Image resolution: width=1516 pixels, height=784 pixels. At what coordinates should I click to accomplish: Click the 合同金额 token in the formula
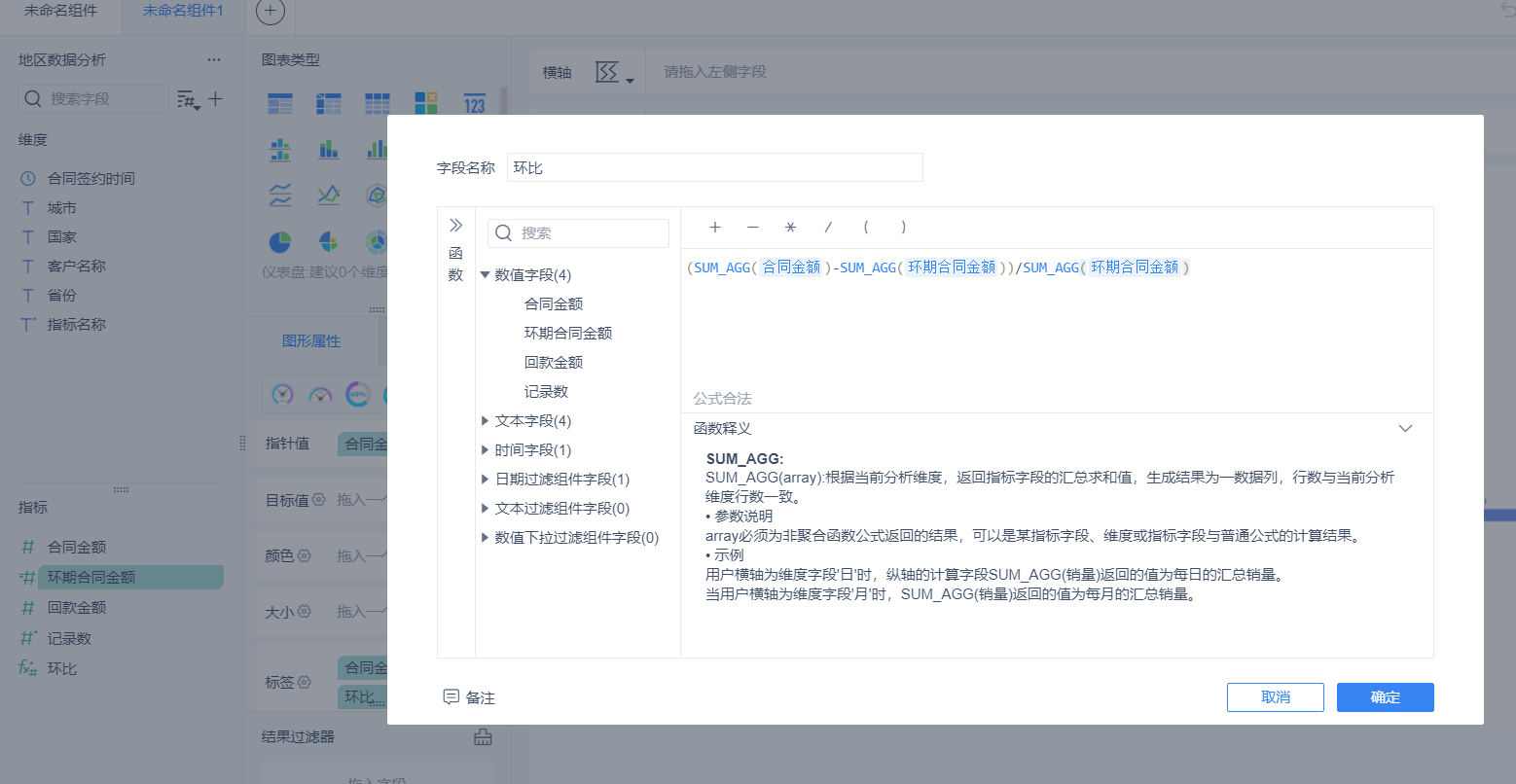click(x=791, y=267)
